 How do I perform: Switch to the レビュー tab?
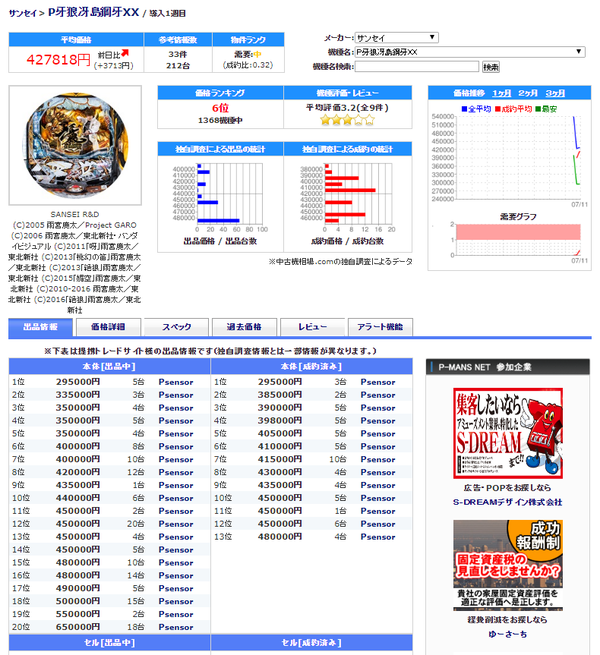pyautogui.click(x=313, y=327)
